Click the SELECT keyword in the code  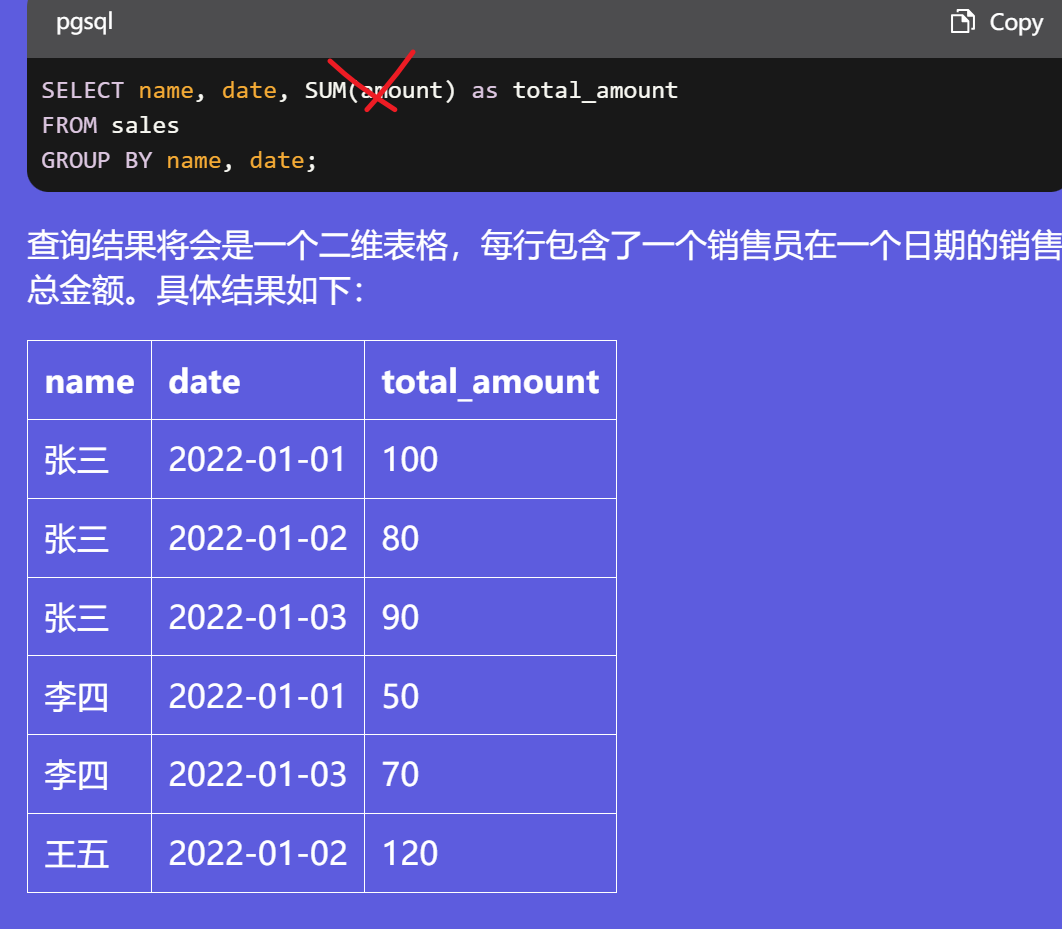point(83,90)
